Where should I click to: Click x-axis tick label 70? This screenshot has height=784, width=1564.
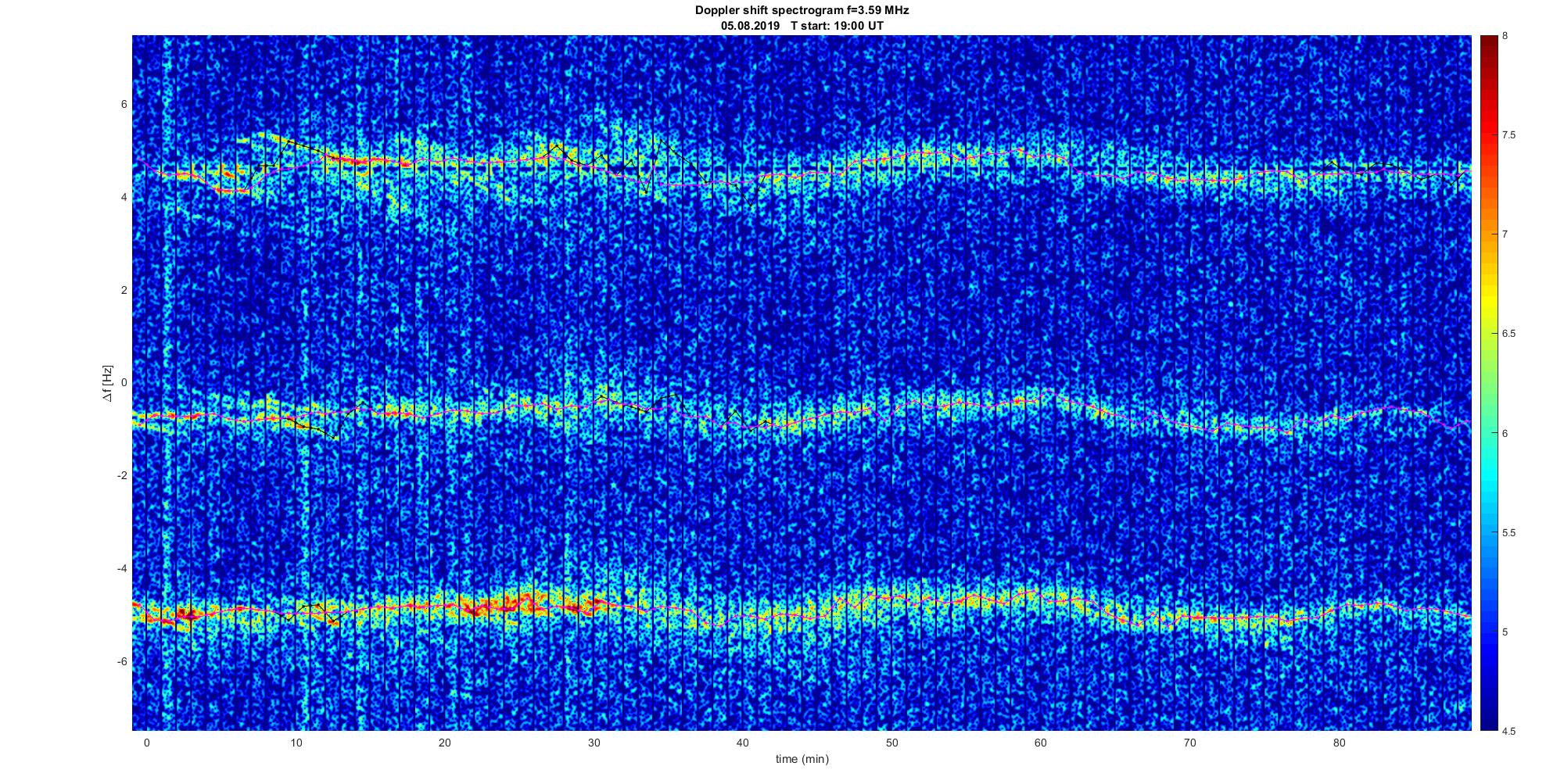1190,743
